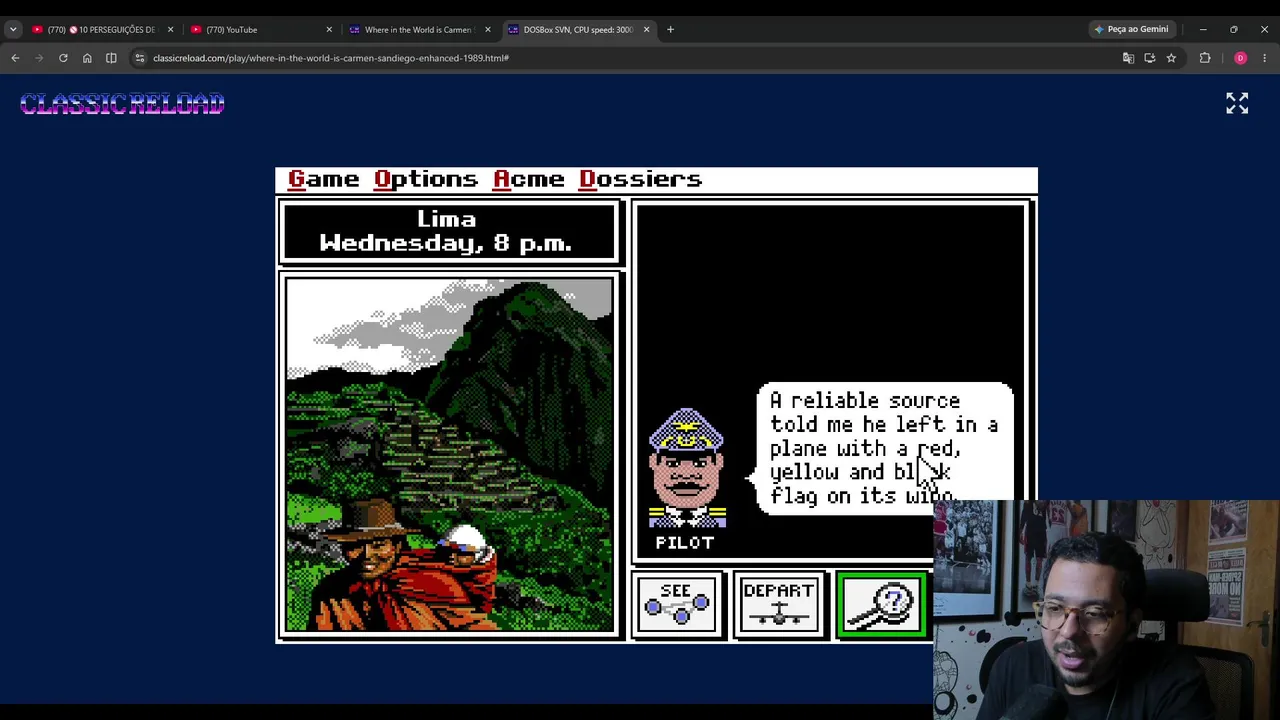This screenshot has height=720, width=1280.
Task: Click the Wednesday, 8 p.m. time text
Action: (x=446, y=243)
